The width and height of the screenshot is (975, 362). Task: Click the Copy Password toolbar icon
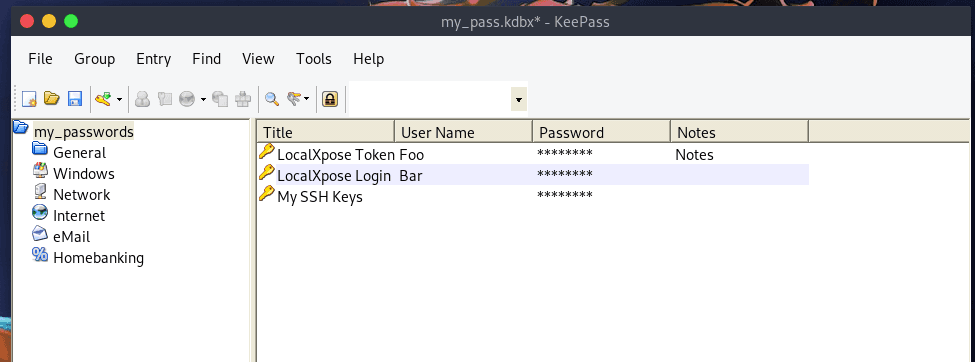(x=164, y=98)
